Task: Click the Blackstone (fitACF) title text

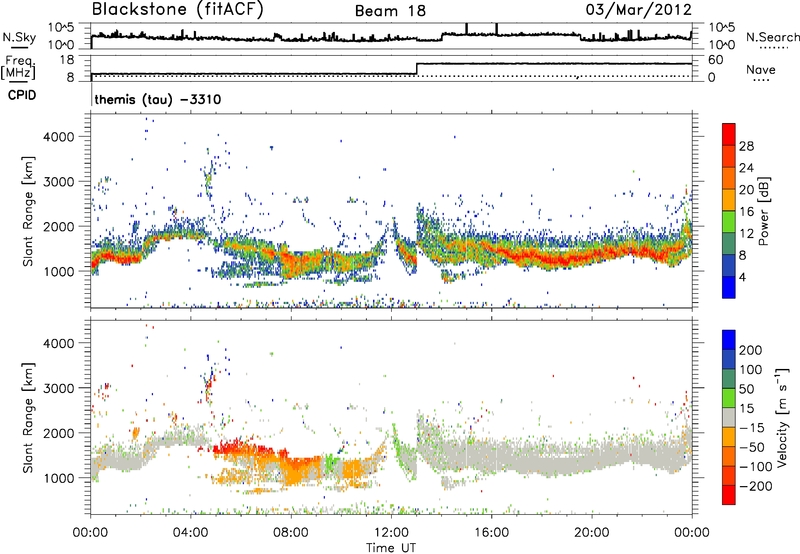Action: click(177, 10)
